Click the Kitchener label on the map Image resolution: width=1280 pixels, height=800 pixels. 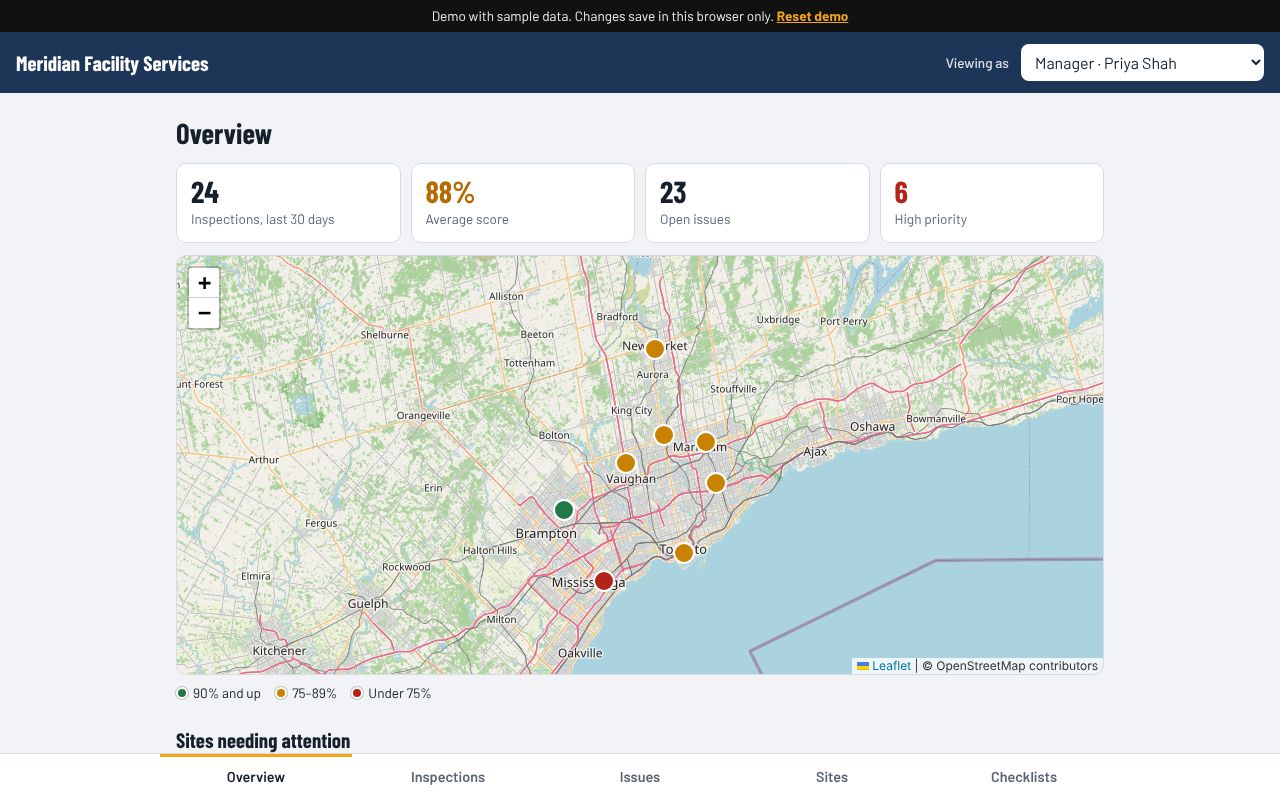pyautogui.click(x=279, y=651)
